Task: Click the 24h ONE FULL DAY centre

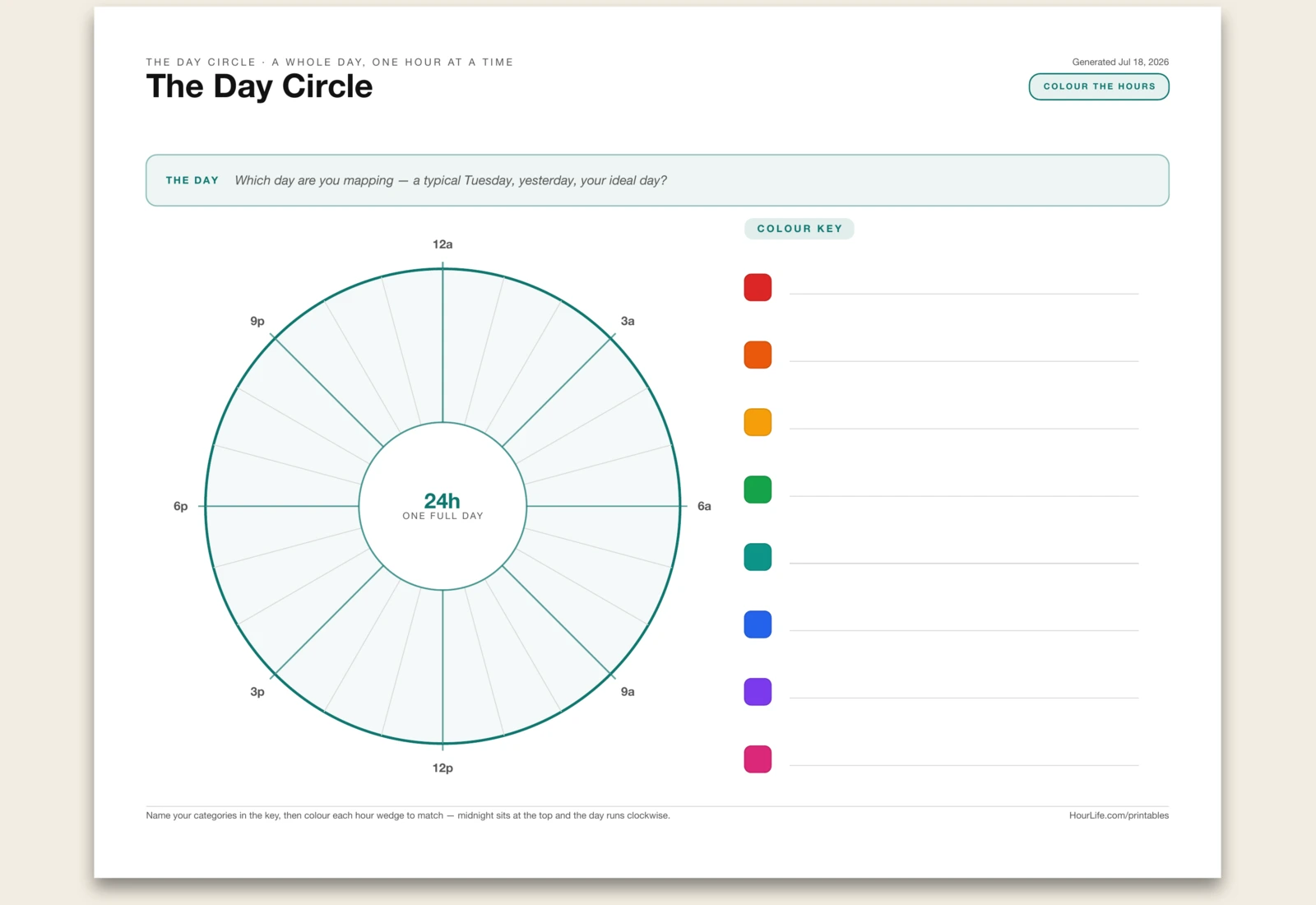Action: pos(443,506)
